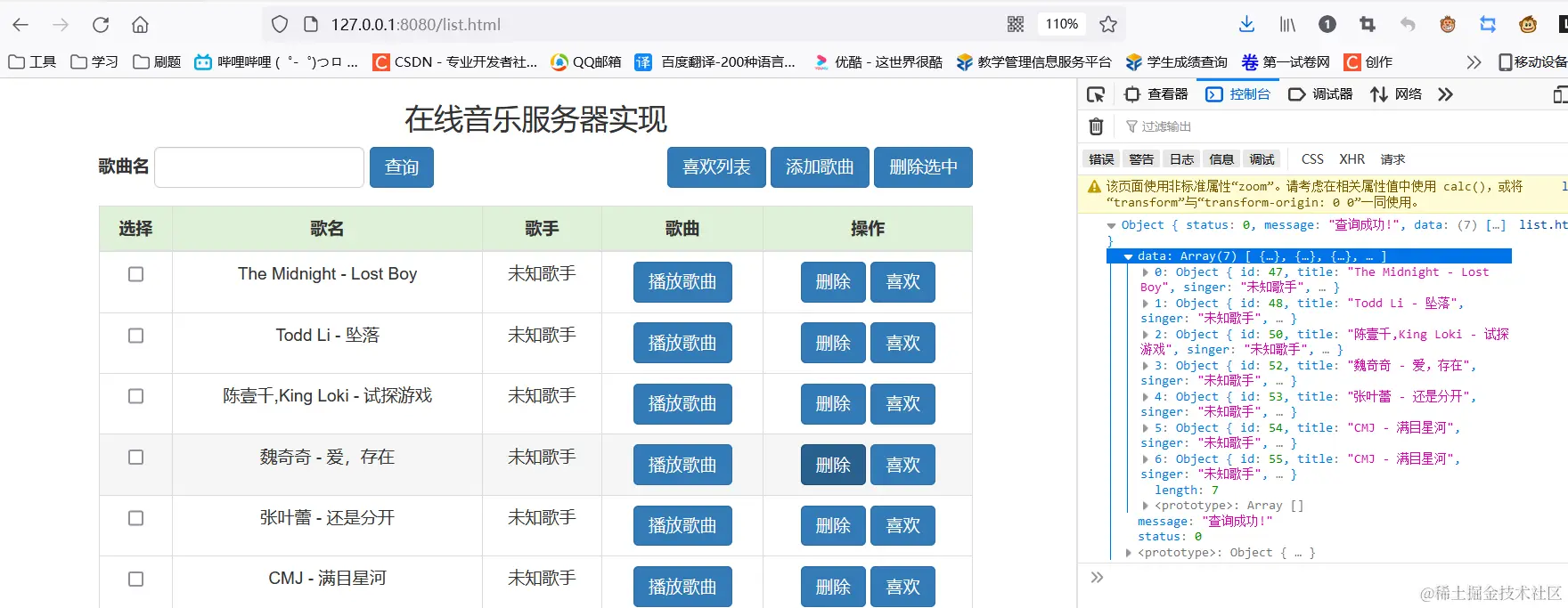Open the 百度翻译 bookmark

pyautogui.click(x=715, y=62)
